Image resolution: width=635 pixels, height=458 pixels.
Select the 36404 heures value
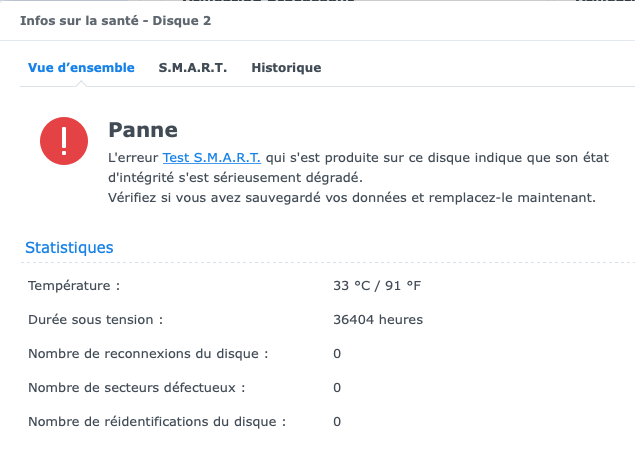[x=378, y=320]
